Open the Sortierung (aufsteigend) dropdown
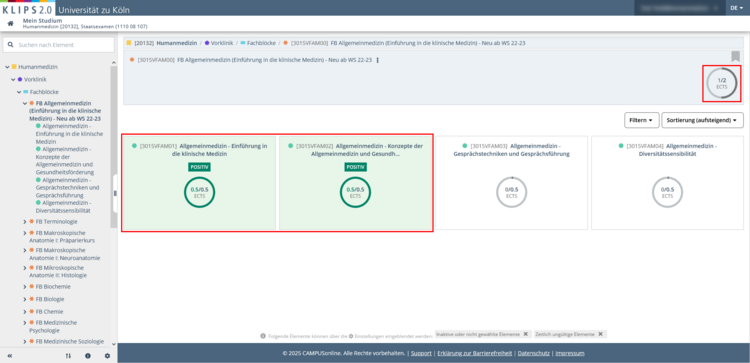 point(702,120)
